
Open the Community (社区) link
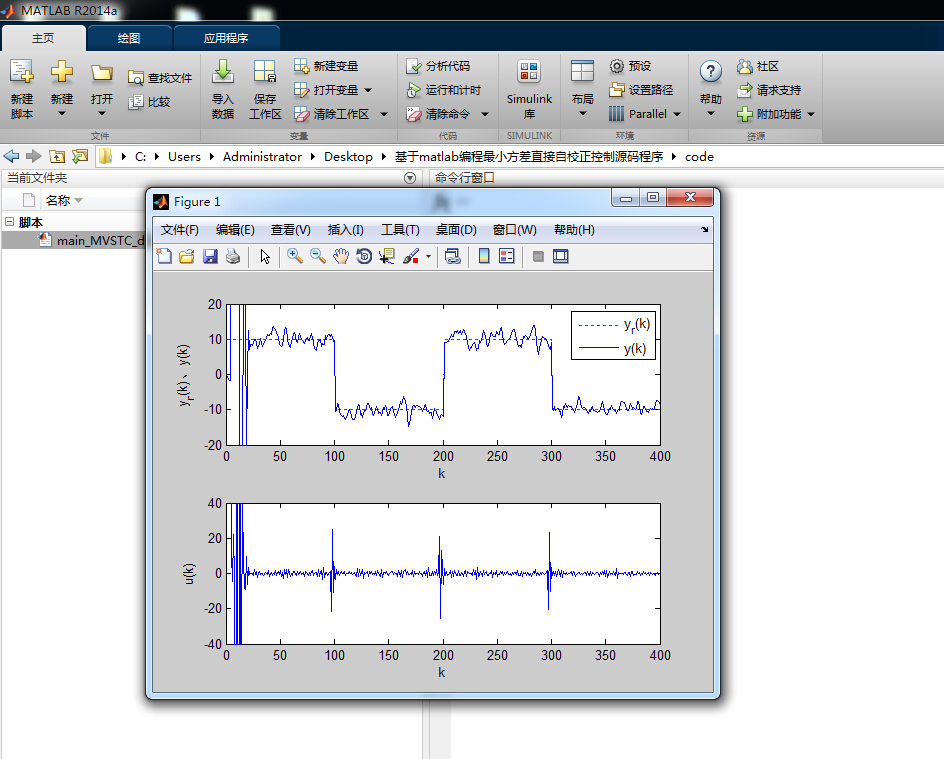(758, 66)
